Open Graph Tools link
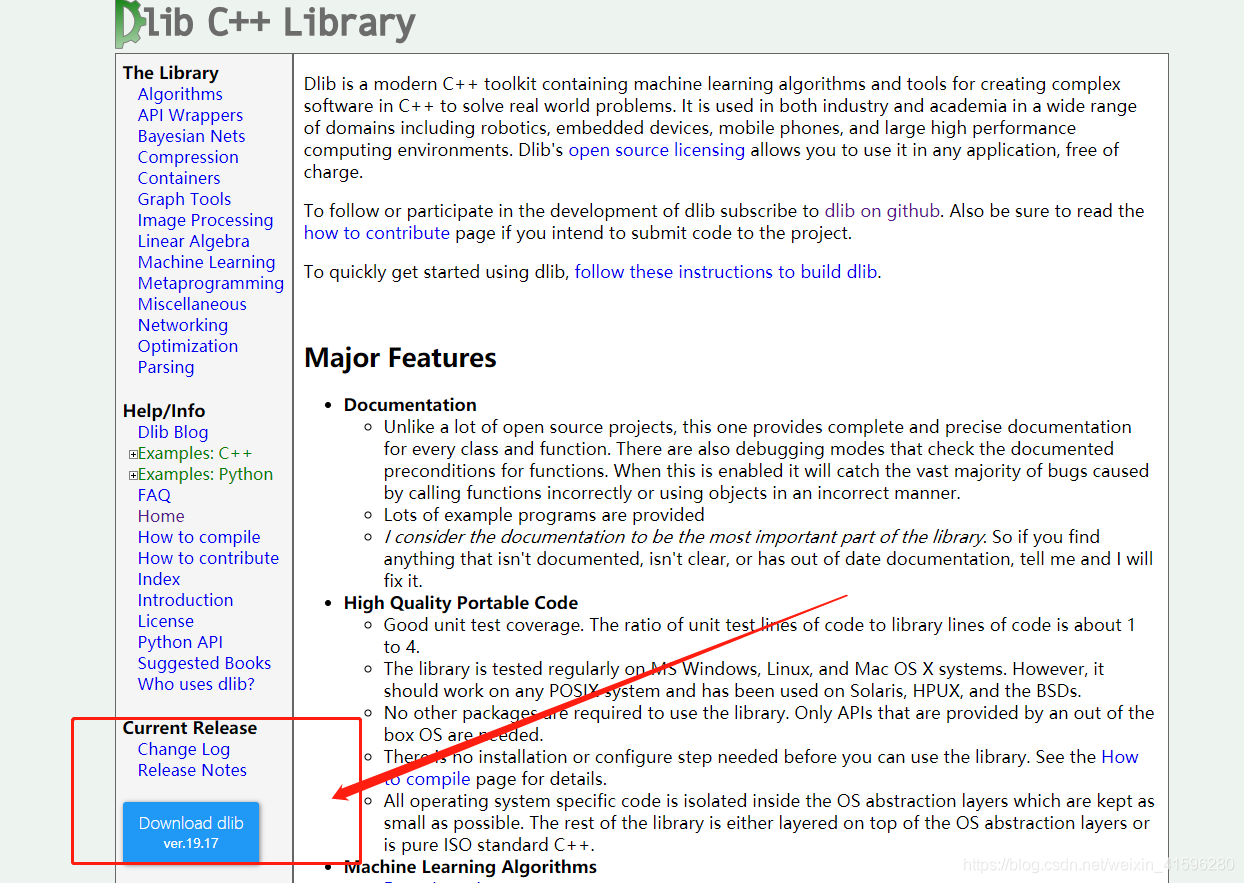The width and height of the screenshot is (1244, 883). [x=184, y=199]
